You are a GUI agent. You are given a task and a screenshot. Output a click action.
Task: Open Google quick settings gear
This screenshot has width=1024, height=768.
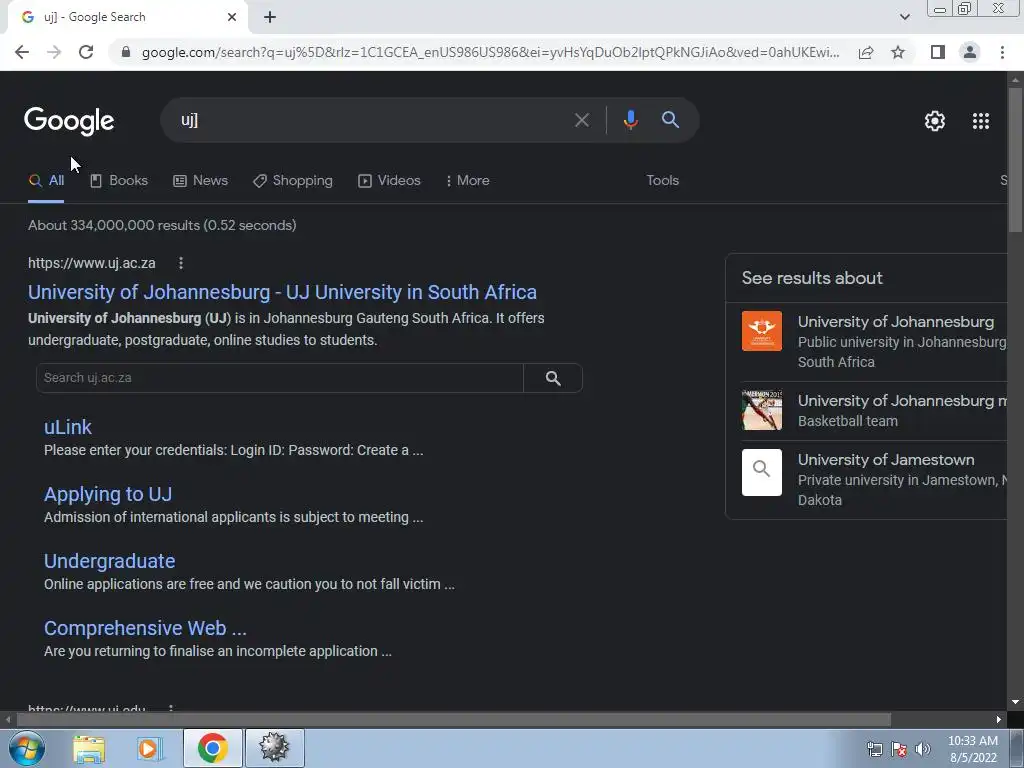[x=935, y=121]
